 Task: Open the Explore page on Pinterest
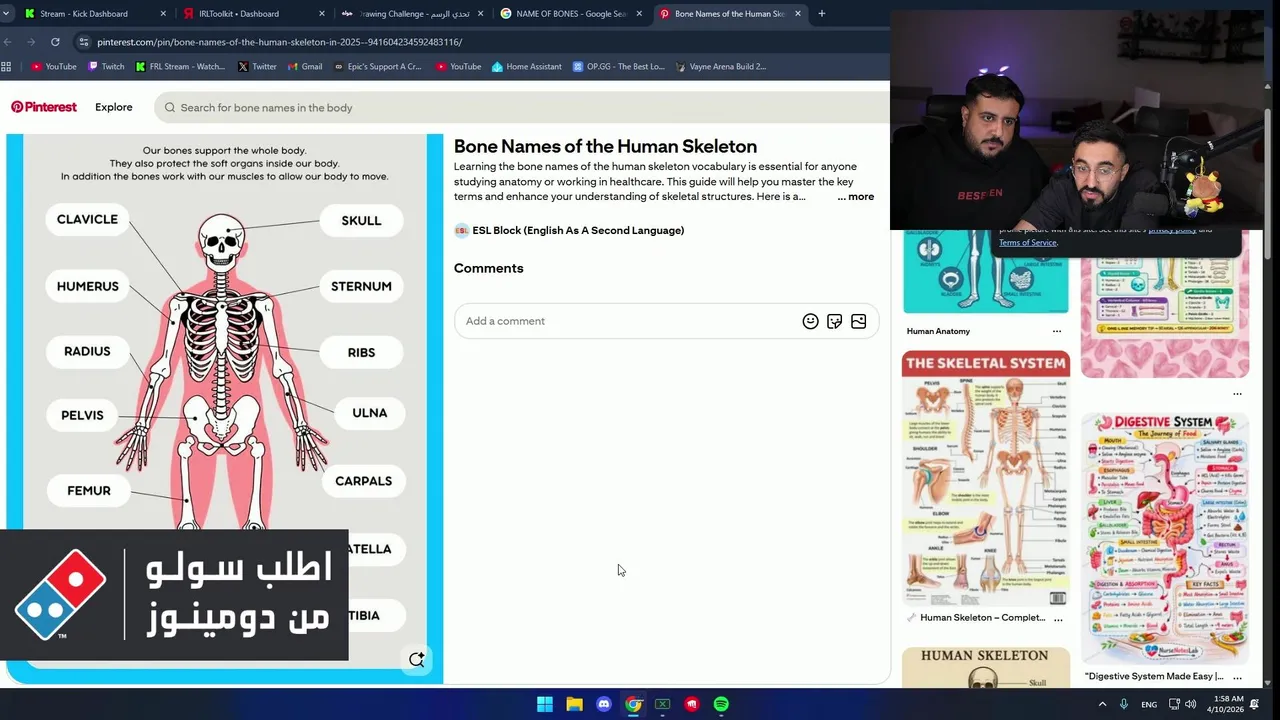tap(114, 107)
